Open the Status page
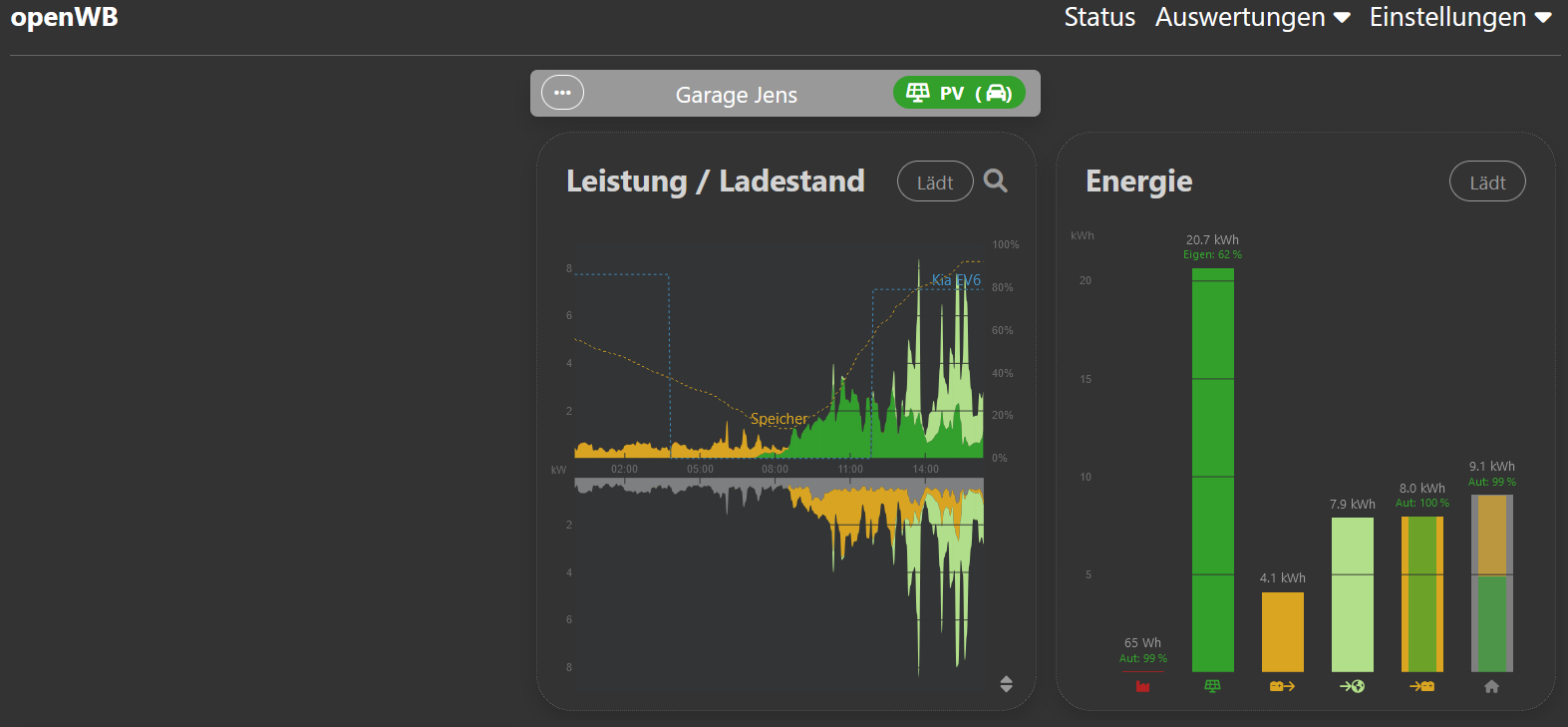The image size is (1568, 727). 1099,17
